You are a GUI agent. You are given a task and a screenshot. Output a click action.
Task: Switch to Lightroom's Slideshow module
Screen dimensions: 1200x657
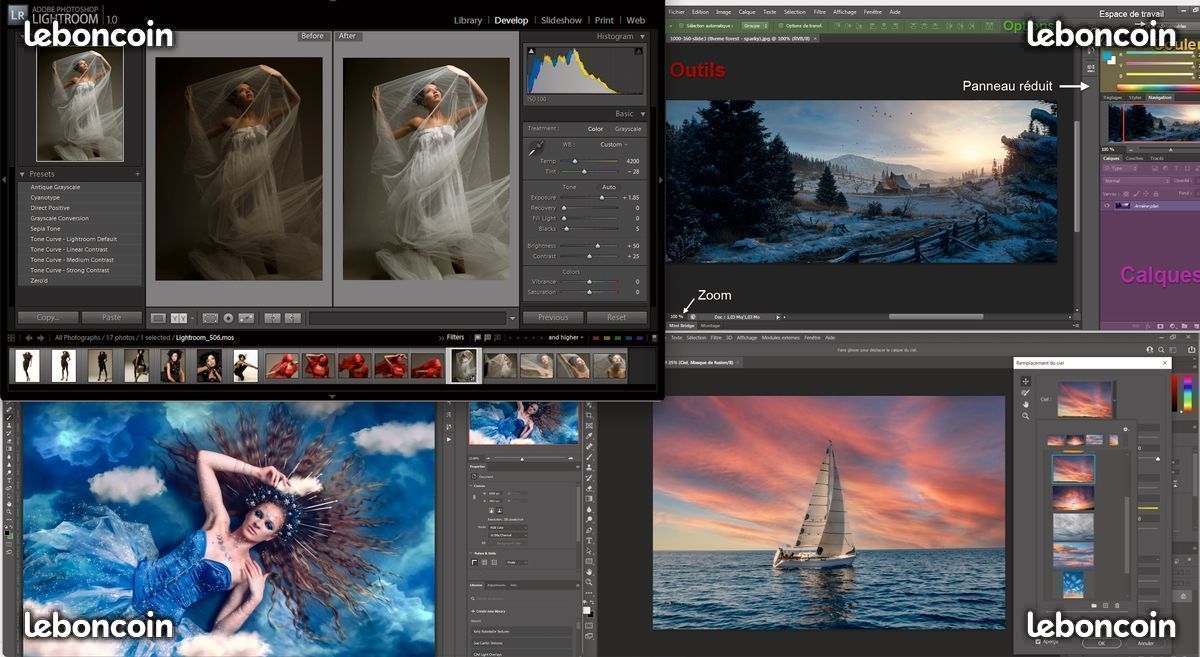pos(561,20)
